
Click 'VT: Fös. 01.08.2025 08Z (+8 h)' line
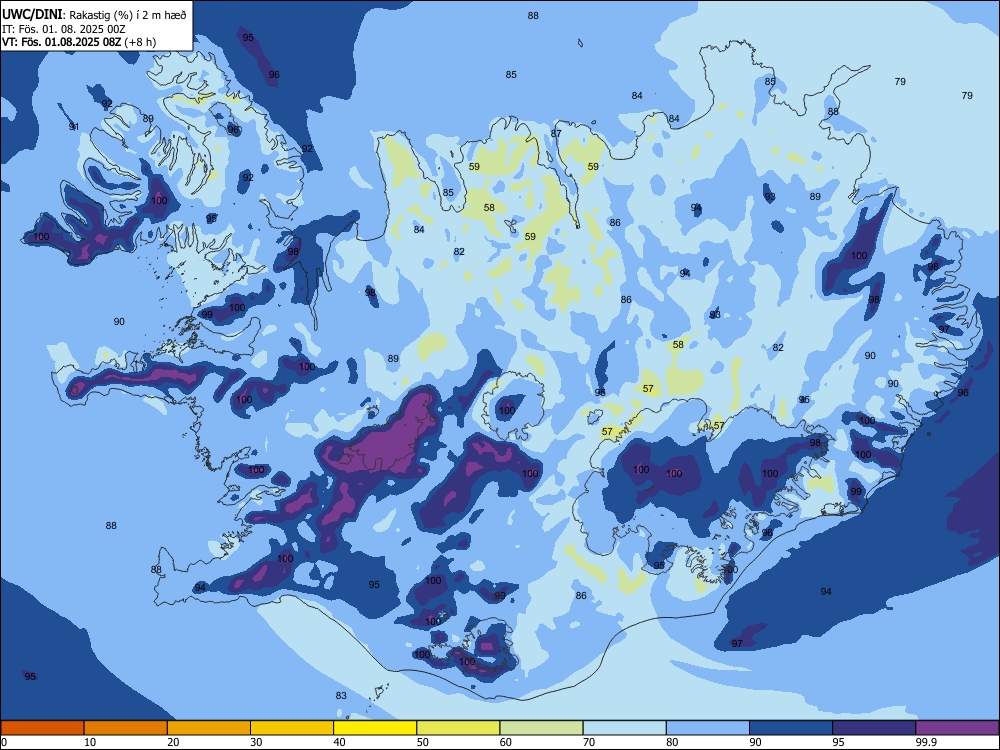coord(79,42)
